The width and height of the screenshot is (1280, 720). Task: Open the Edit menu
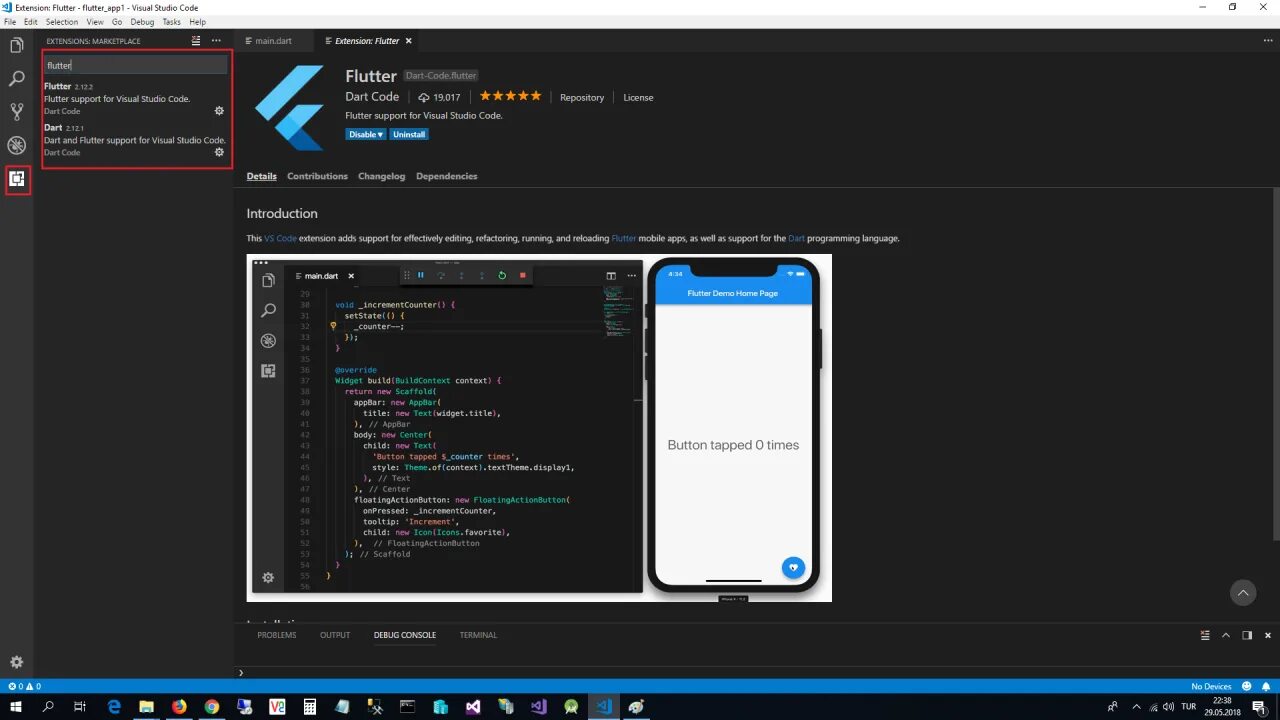coord(31,21)
